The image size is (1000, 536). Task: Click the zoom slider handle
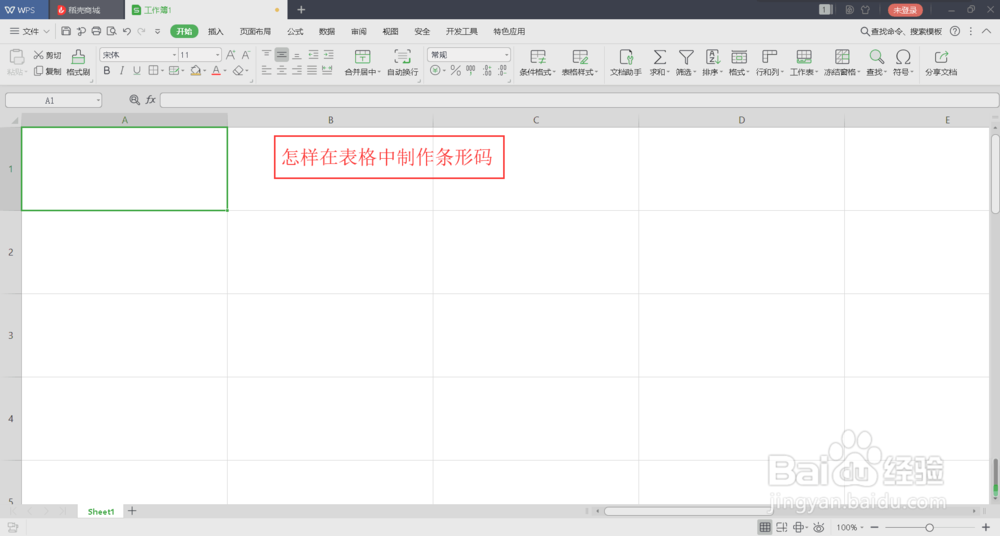click(x=929, y=527)
